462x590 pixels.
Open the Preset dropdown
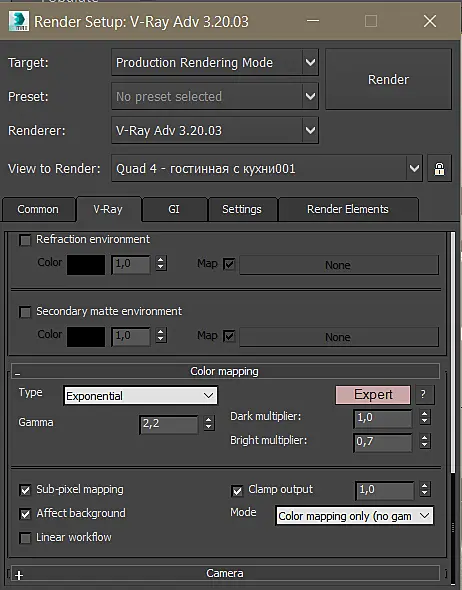(x=215, y=97)
